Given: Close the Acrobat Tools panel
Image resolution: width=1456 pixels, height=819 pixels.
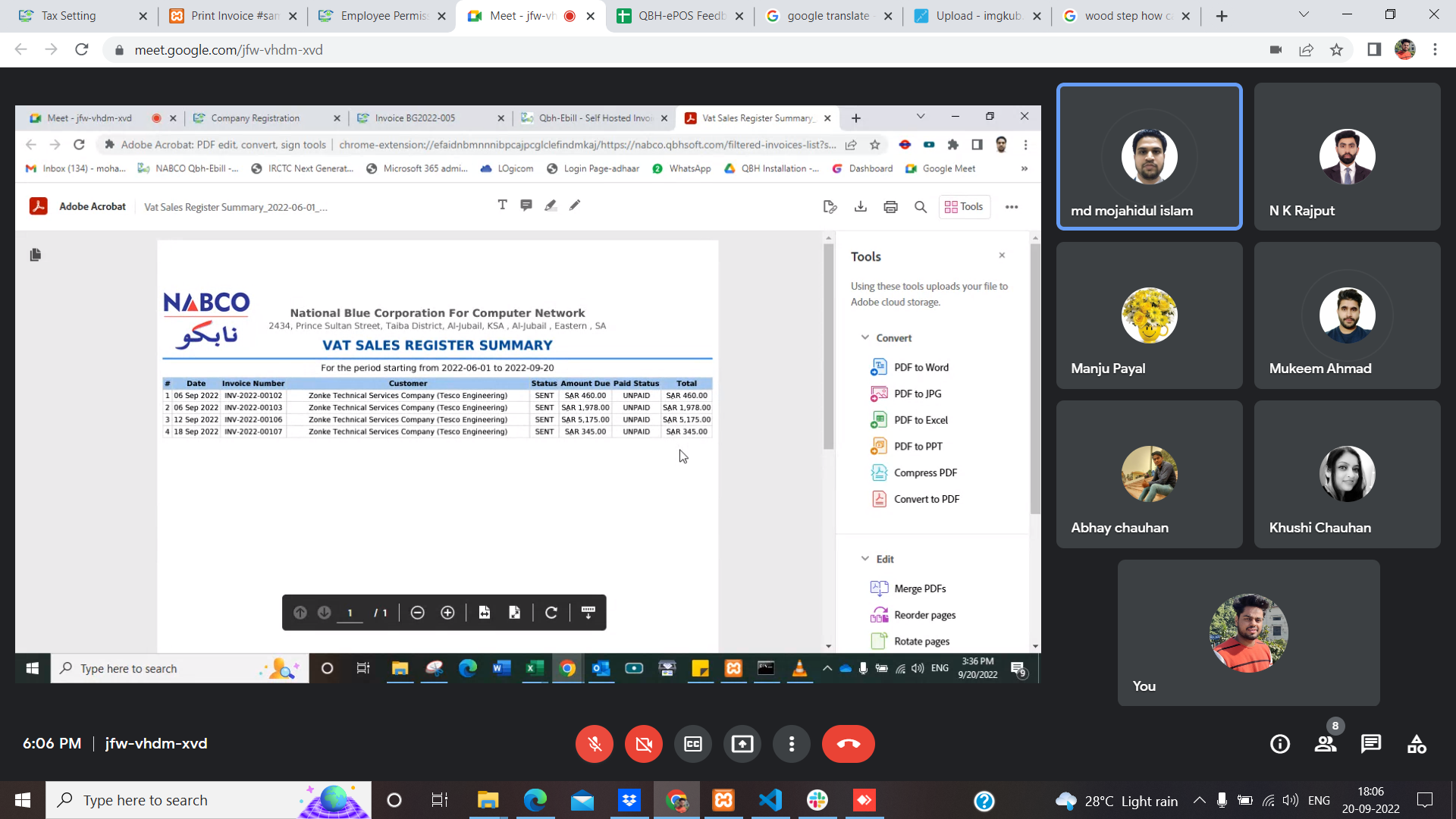Looking at the screenshot, I should 1002,256.
